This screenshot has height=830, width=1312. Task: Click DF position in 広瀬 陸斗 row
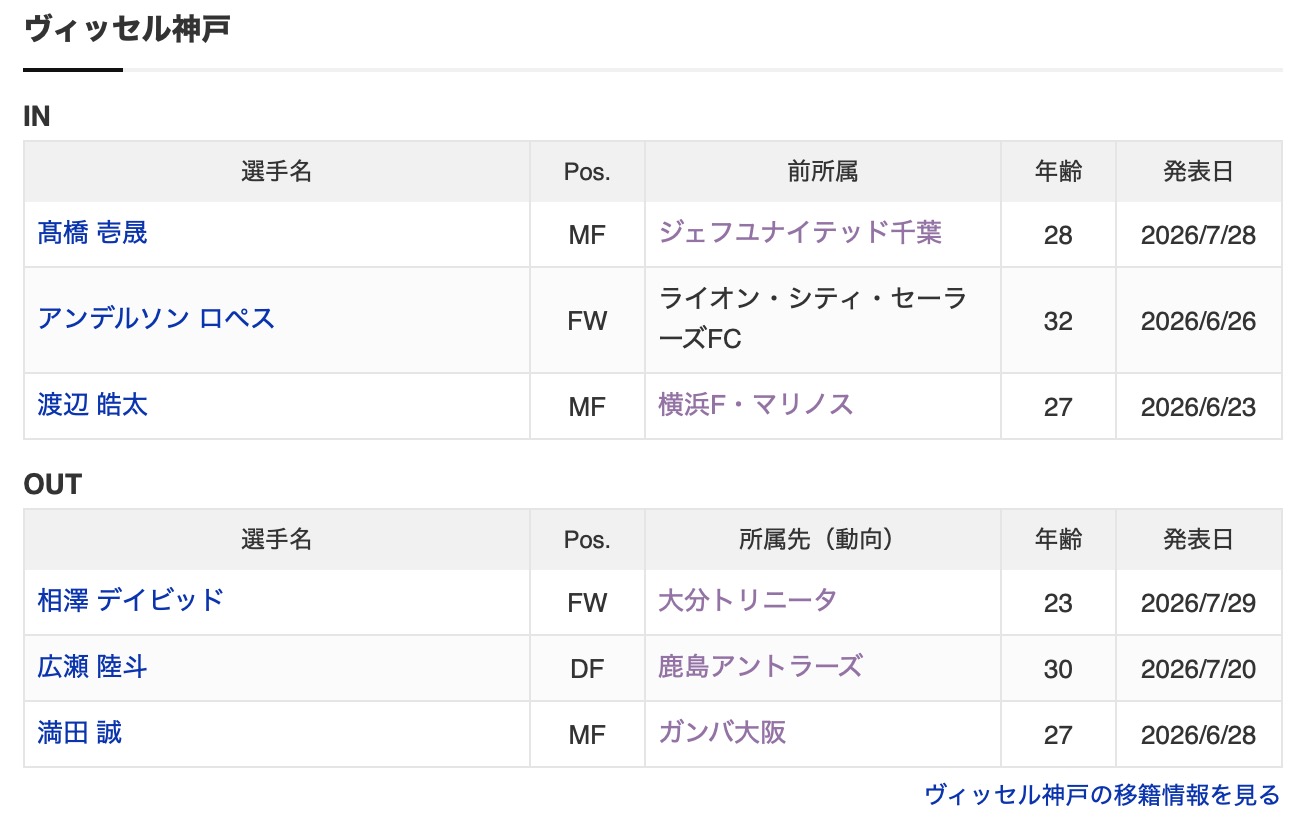[x=587, y=669]
